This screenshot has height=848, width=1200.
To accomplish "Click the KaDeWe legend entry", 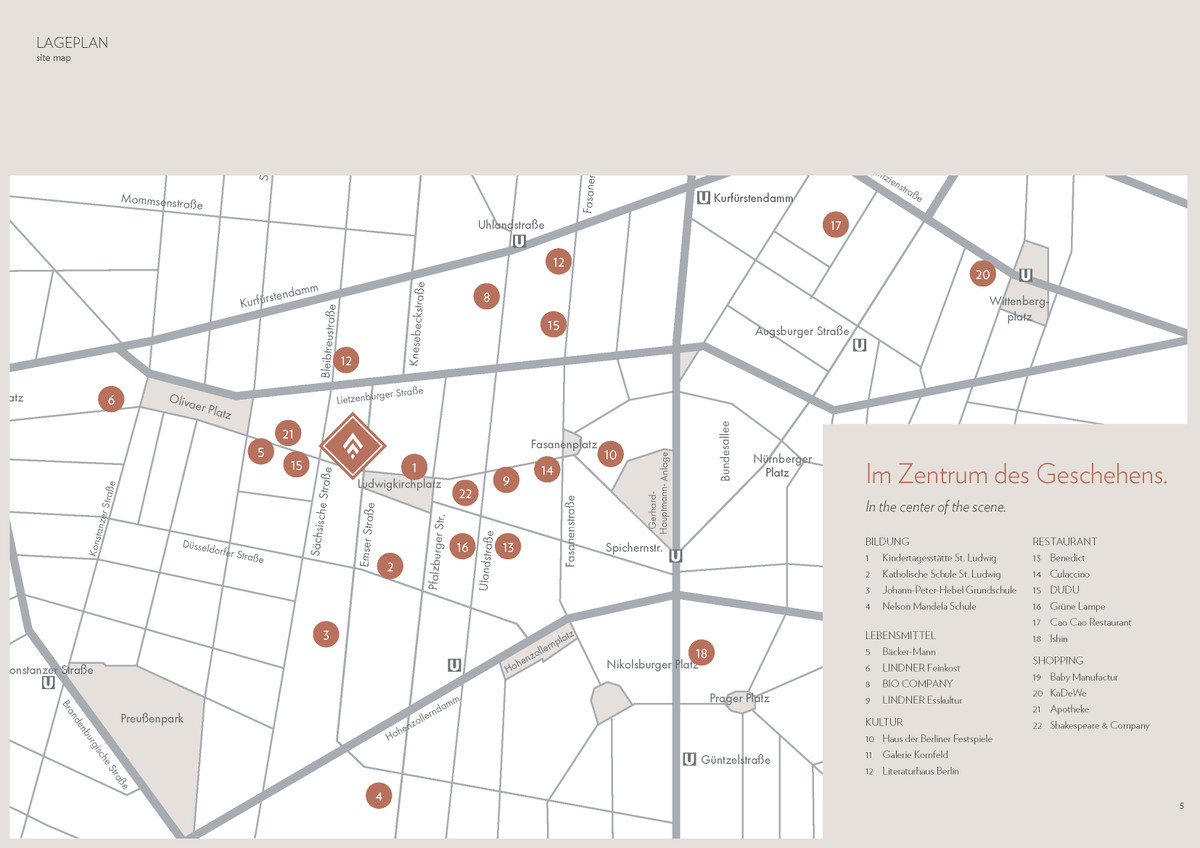I will (x=1068, y=693).
